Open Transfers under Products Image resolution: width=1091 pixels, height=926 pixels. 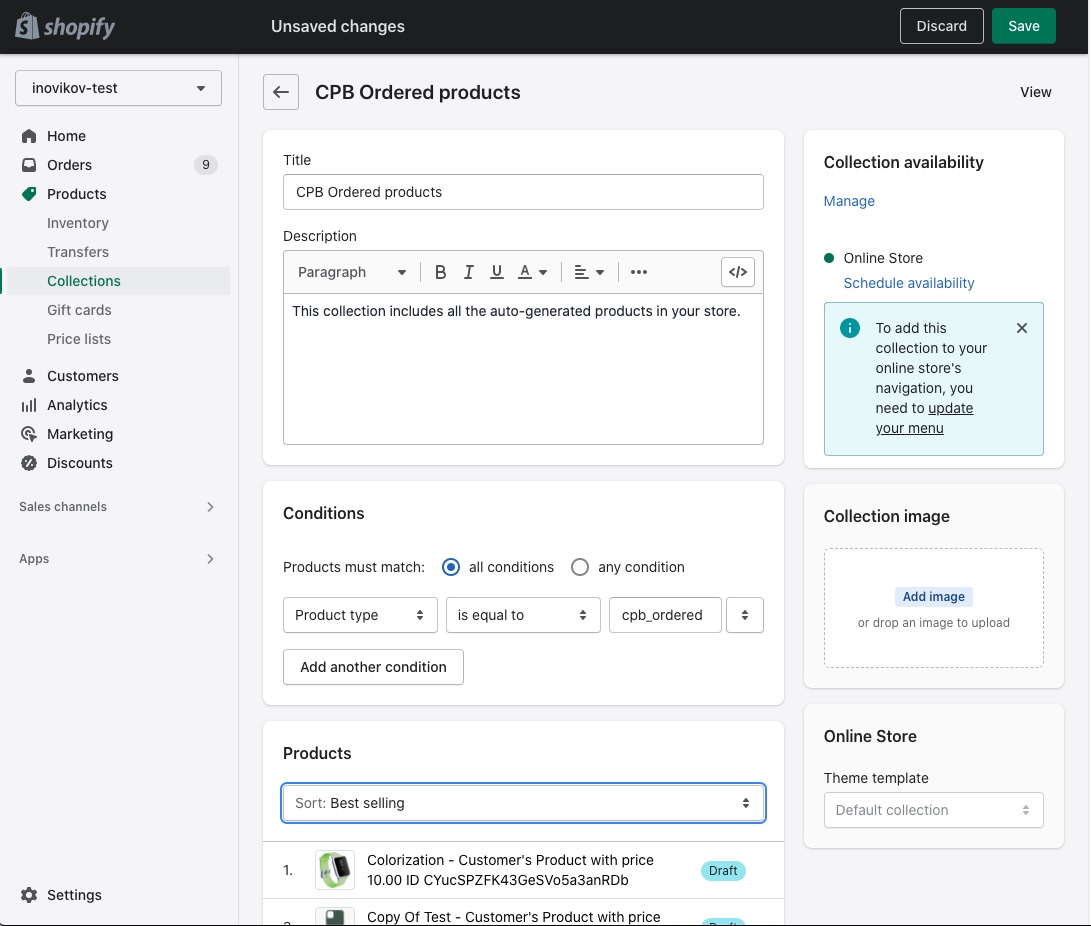(78, 253)
